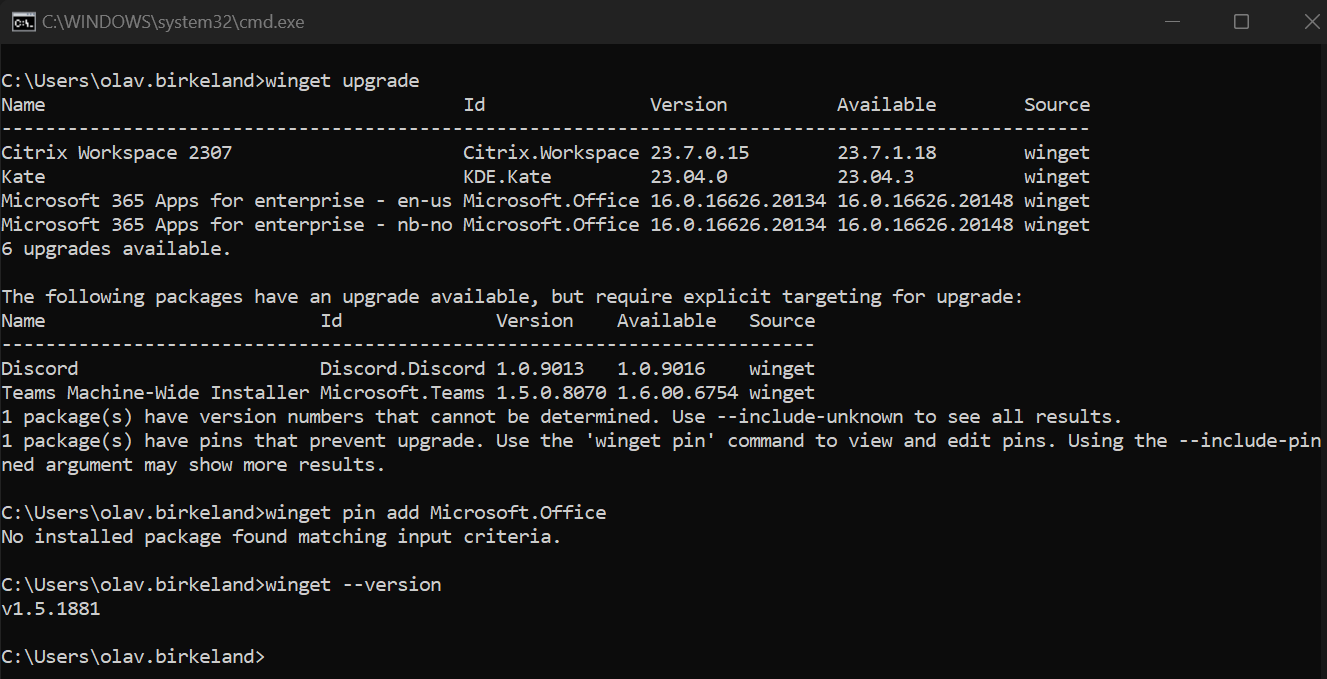The width and height of the screenshot is (1327, 679).
Task: Click the --include-unknown suggestion text
Action: point(810,416)
